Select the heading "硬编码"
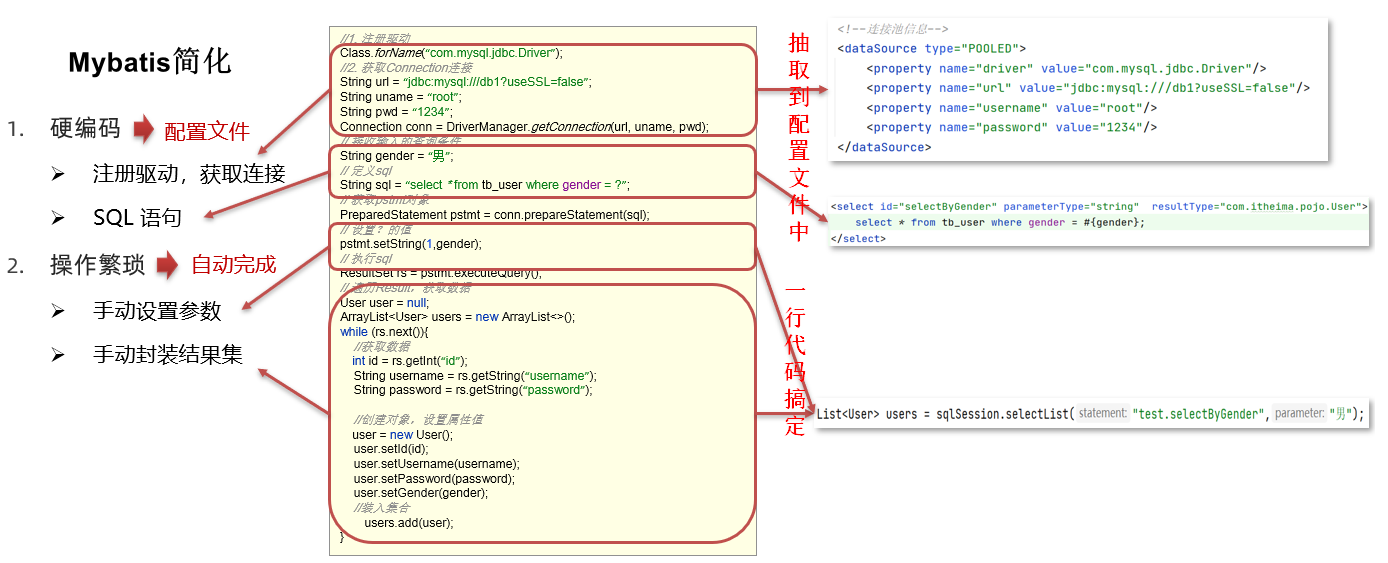The image size is (1388, 563). pos(85,129)
